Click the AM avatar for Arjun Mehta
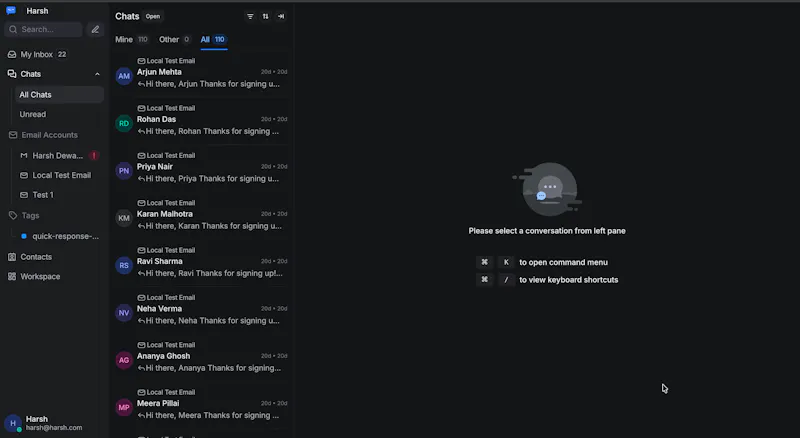This screenshot has width=800, height=438. (x=124, y=76)
